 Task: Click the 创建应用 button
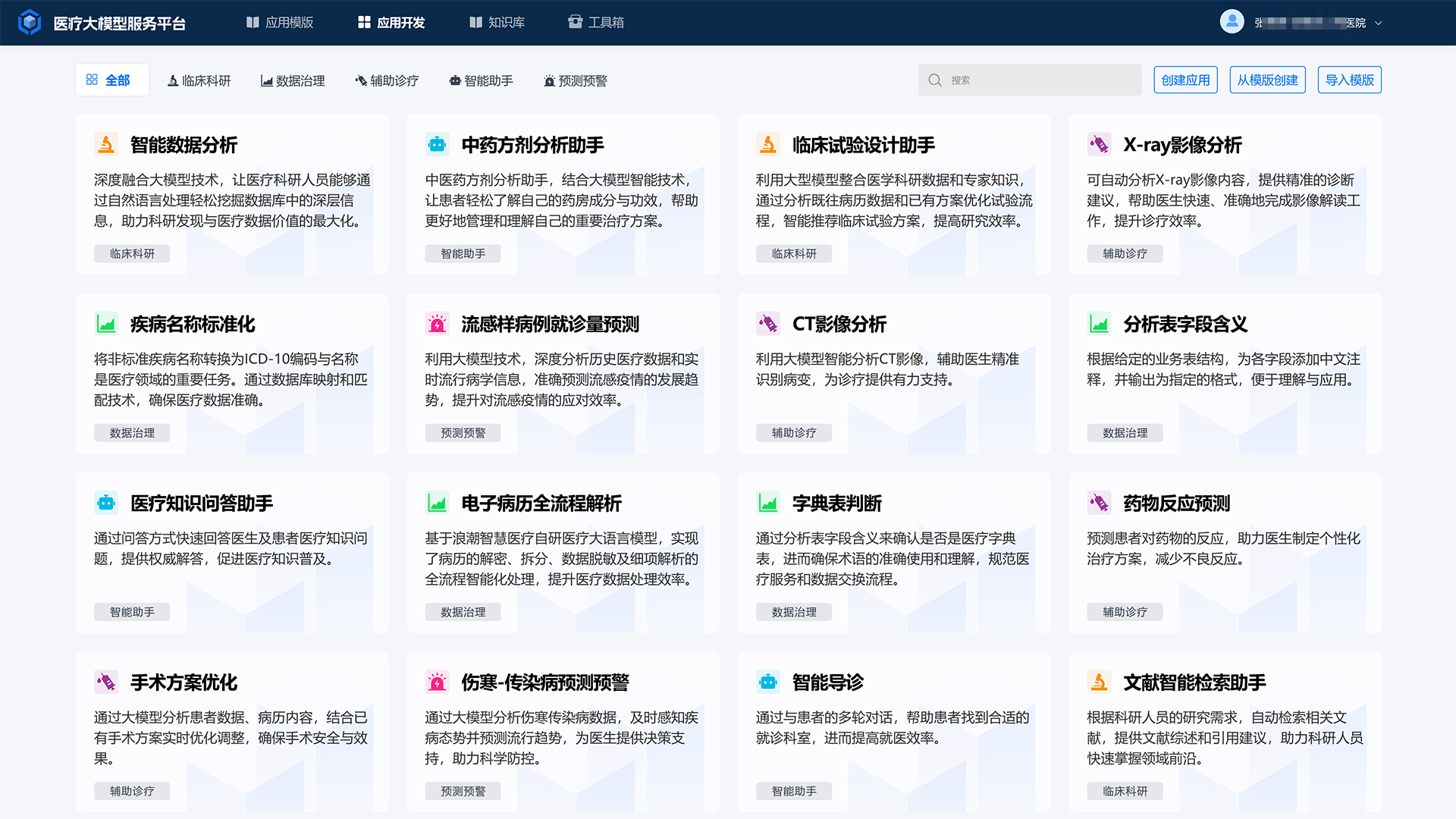click(1185, 79)
